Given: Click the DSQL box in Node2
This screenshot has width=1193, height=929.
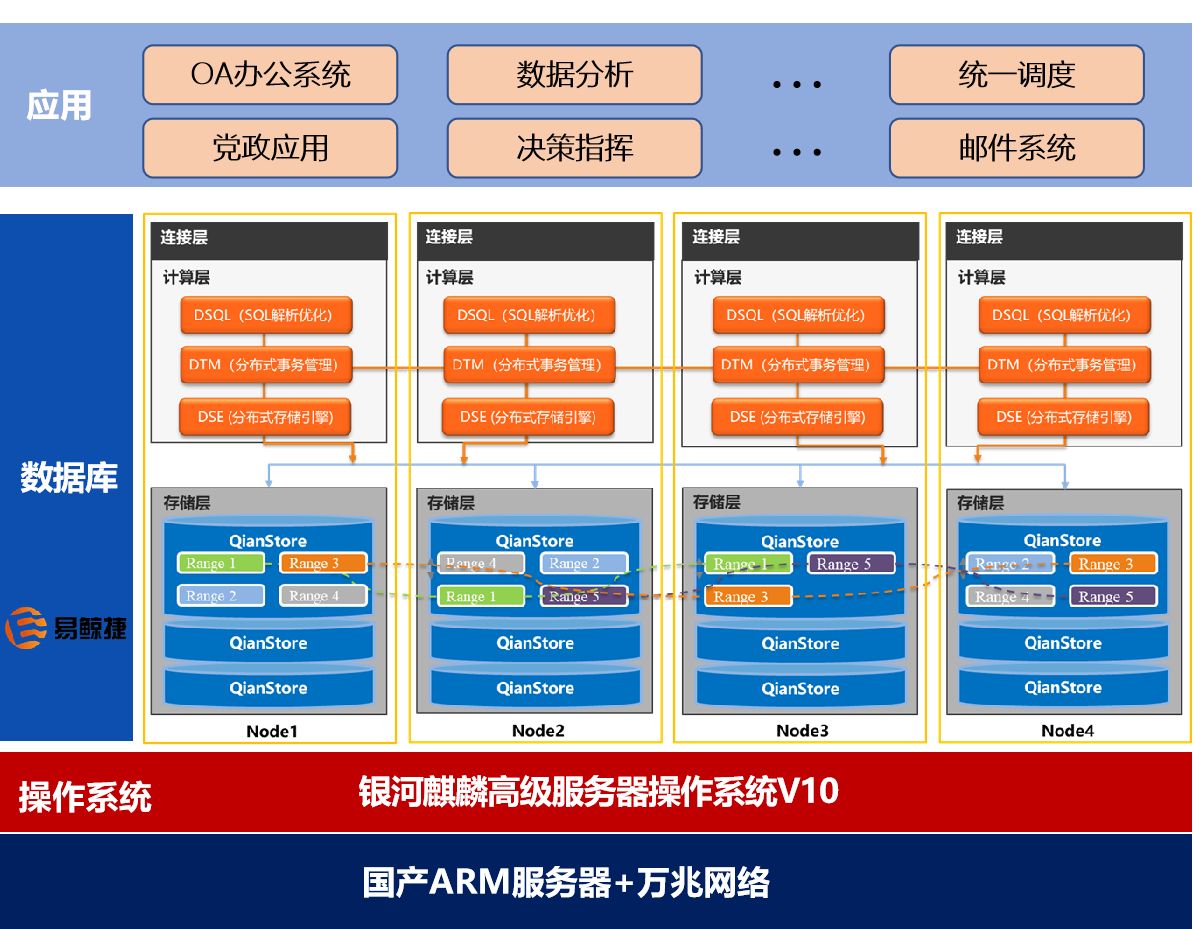Looking at the screenshot, I should pyautogui.click(x=530, y=315).
